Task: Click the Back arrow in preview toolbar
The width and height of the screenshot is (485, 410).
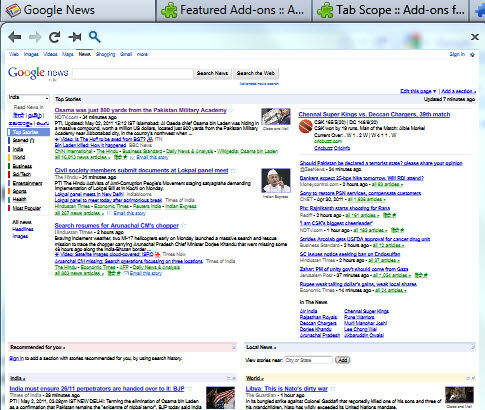Action: tap(15, 37)
